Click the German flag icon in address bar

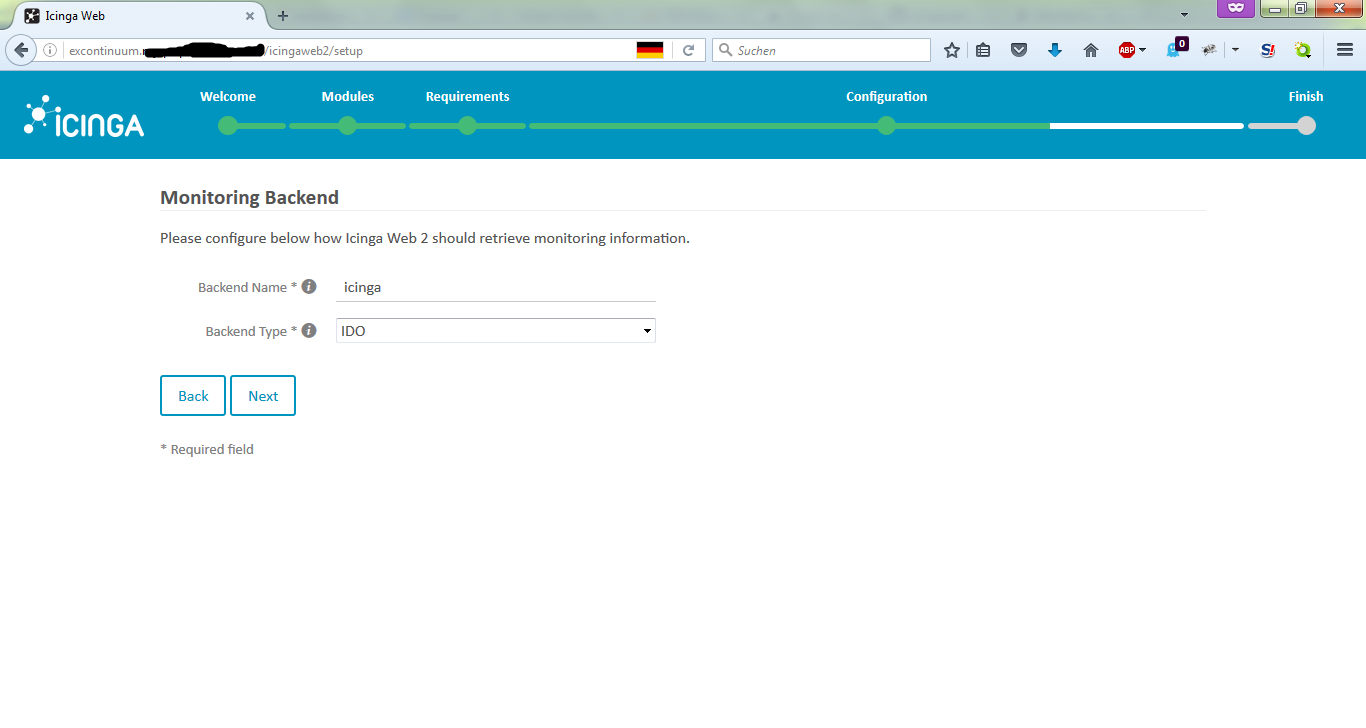click(650, 50)
